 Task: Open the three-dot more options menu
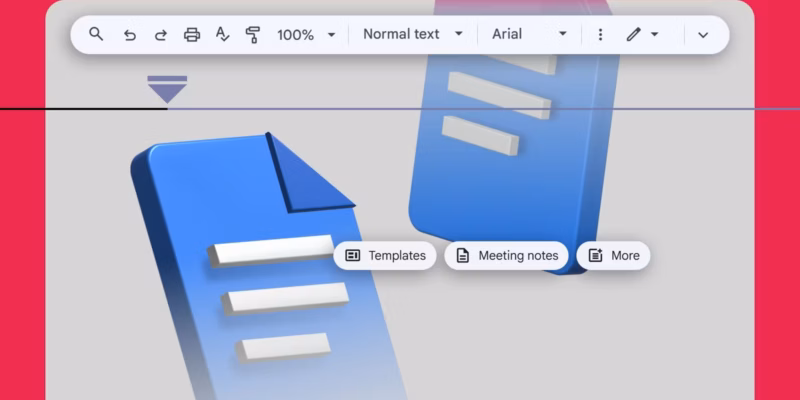(600, 35)
